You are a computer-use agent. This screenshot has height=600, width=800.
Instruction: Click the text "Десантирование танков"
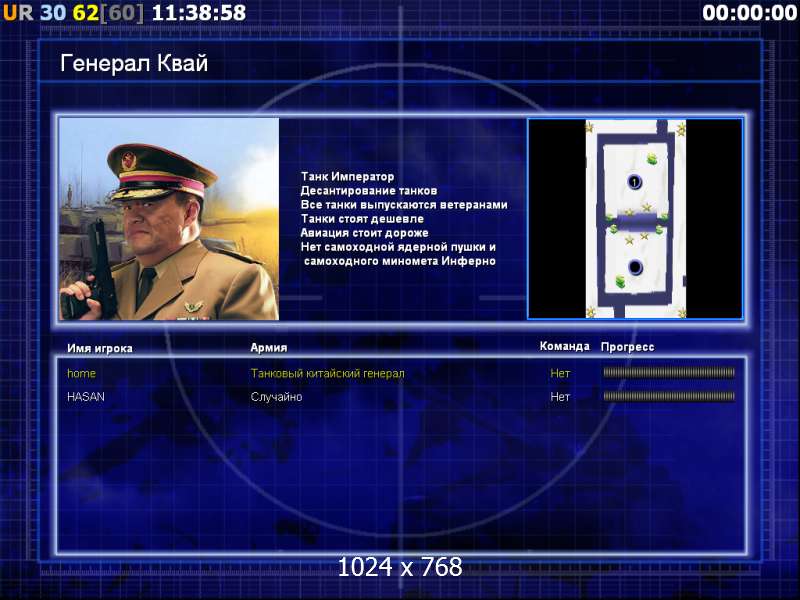[x=369, y=191]
